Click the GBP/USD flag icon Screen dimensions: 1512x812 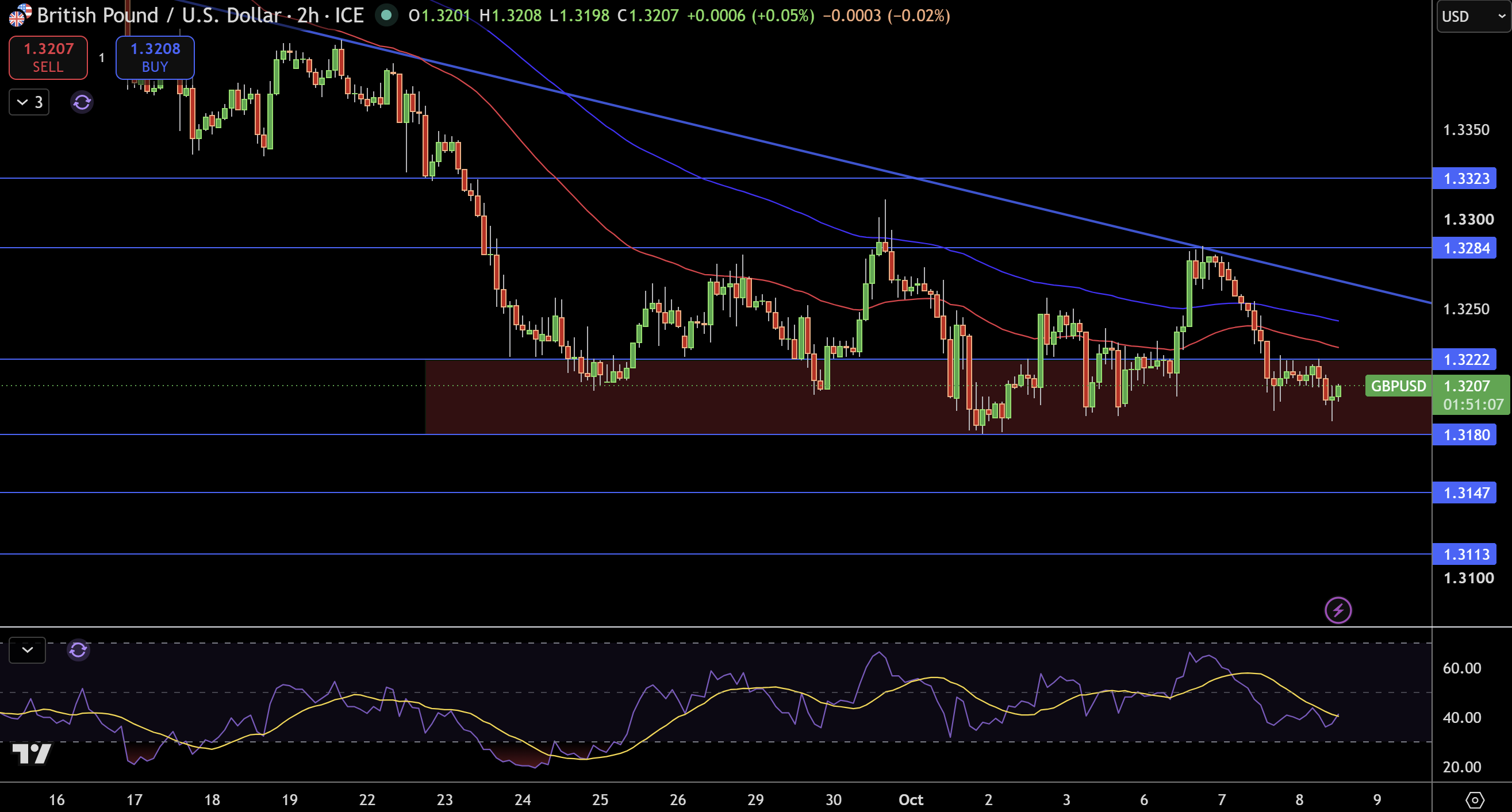20,16
